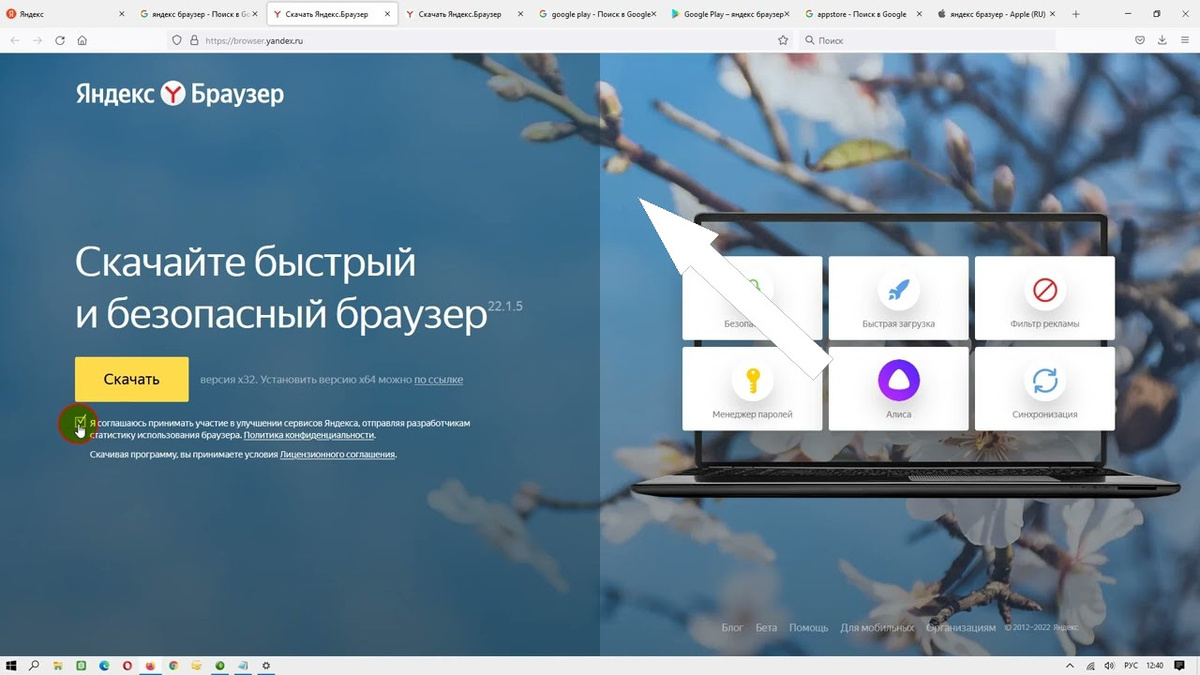Open Для мобильных footer link
This screenshot has width=1200, height=675.
coord(877,628)
